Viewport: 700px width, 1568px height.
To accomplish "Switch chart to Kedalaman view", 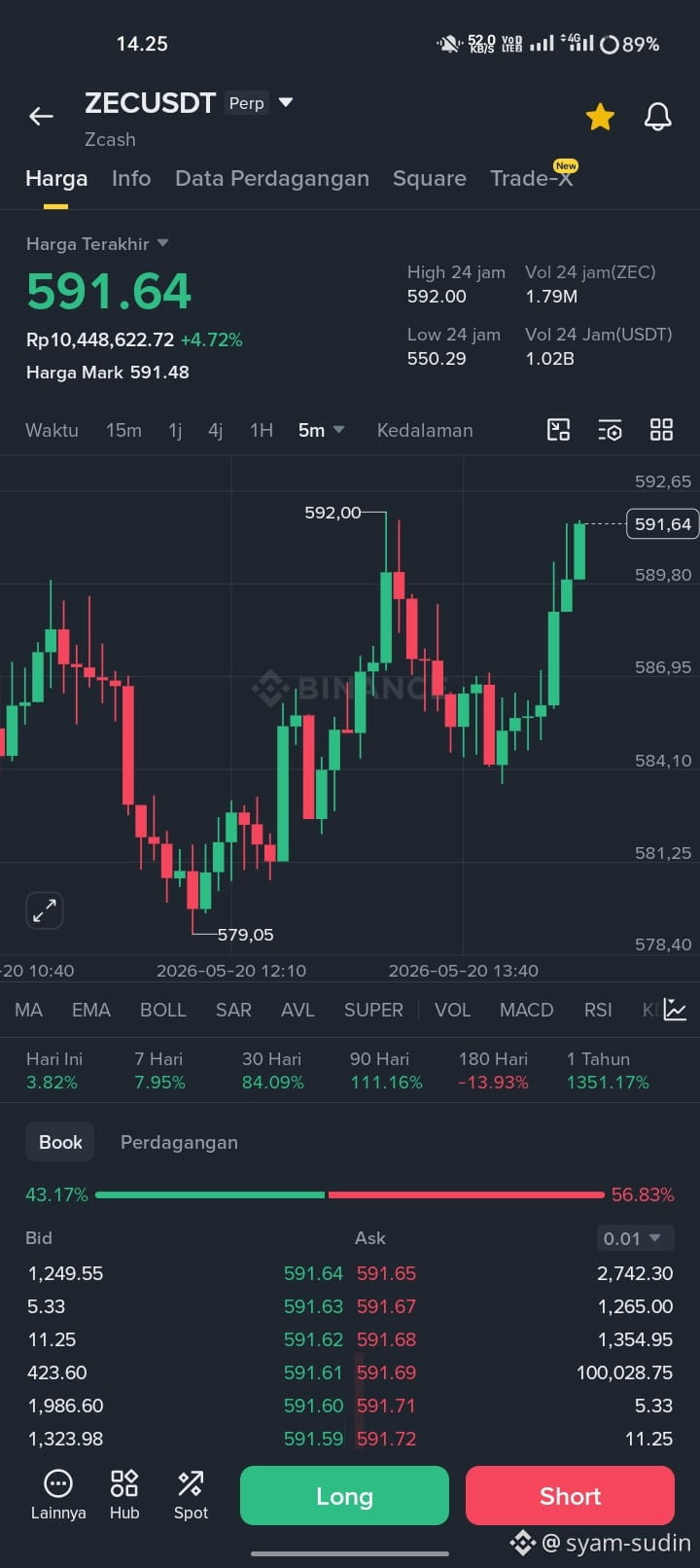I will click(x=425, y=430).
